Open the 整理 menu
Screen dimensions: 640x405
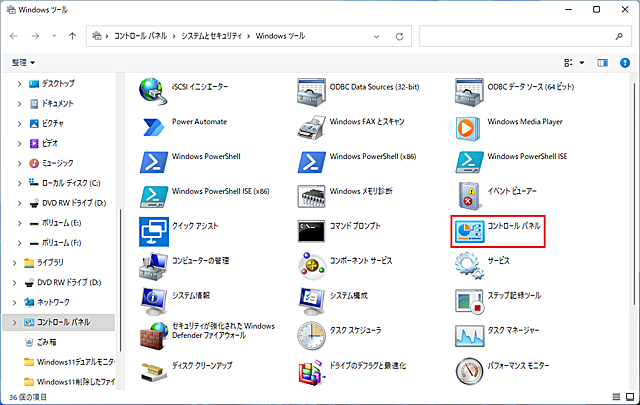23,62
